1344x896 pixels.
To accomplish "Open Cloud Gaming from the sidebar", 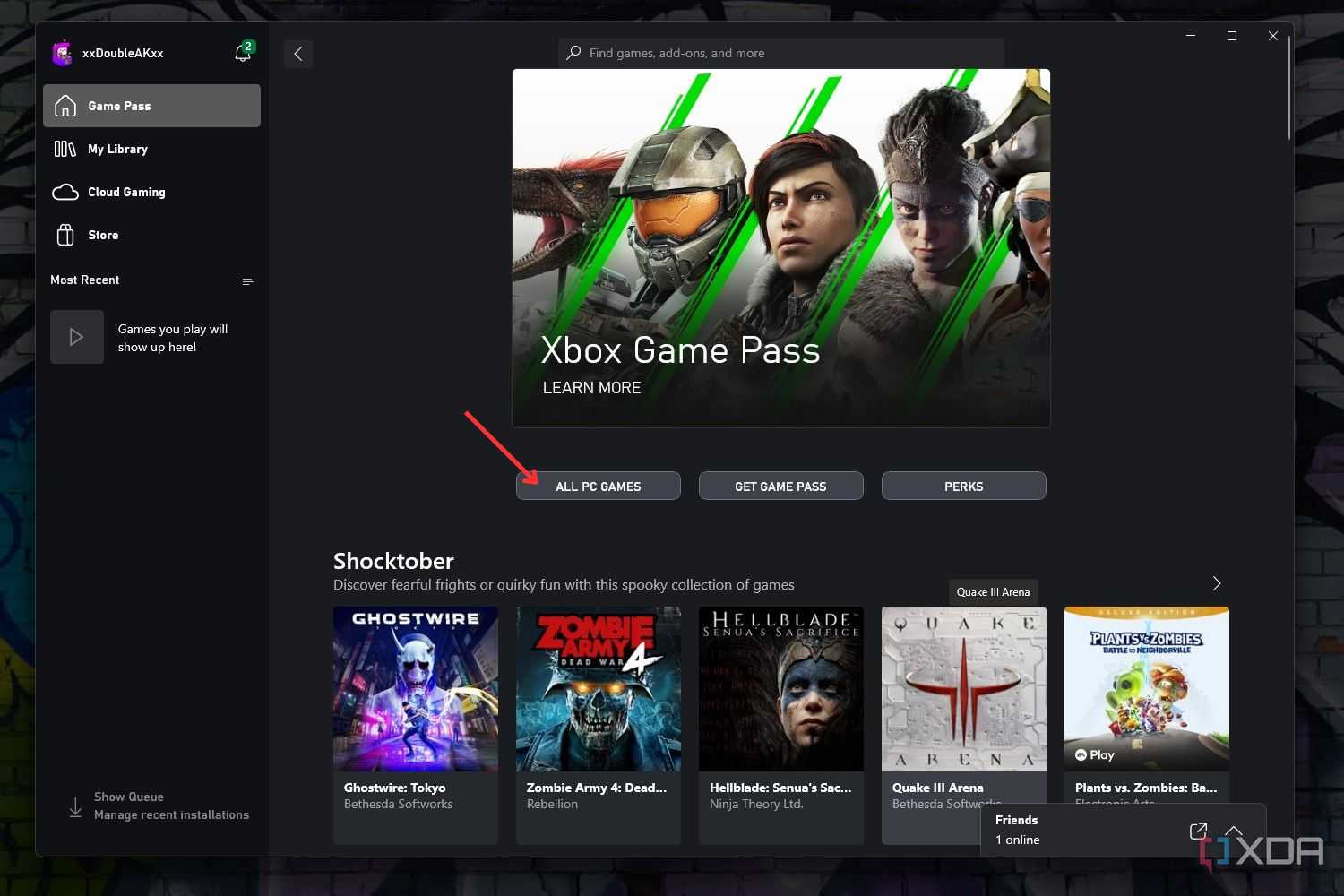I will point(125,192).
